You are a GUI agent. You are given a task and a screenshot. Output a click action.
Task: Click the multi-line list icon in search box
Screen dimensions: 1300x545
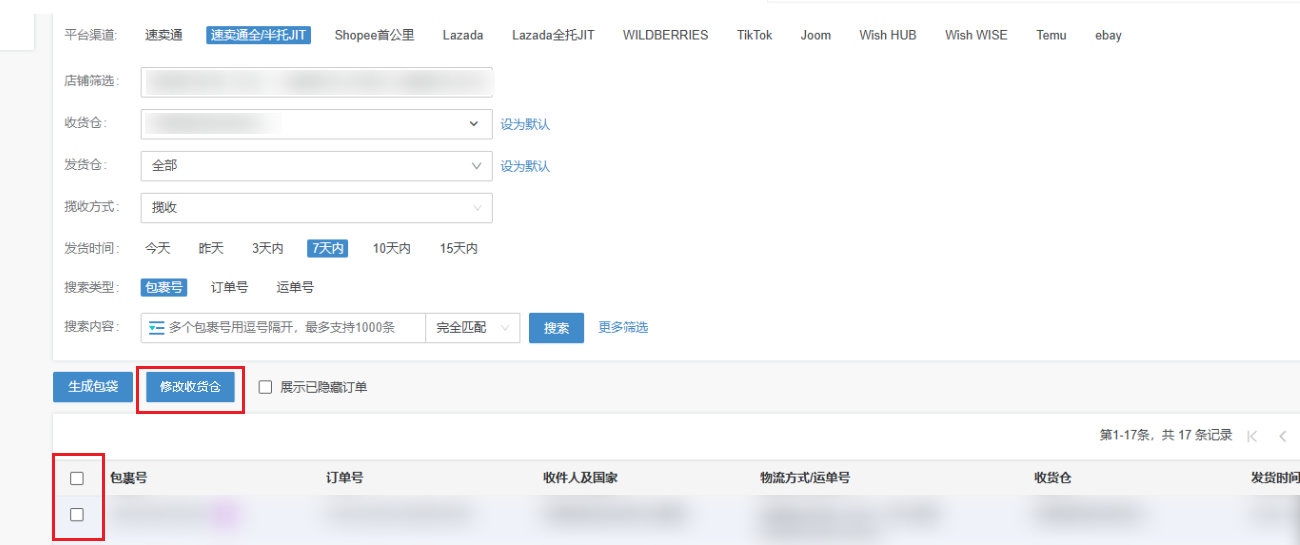pos(156,328)
